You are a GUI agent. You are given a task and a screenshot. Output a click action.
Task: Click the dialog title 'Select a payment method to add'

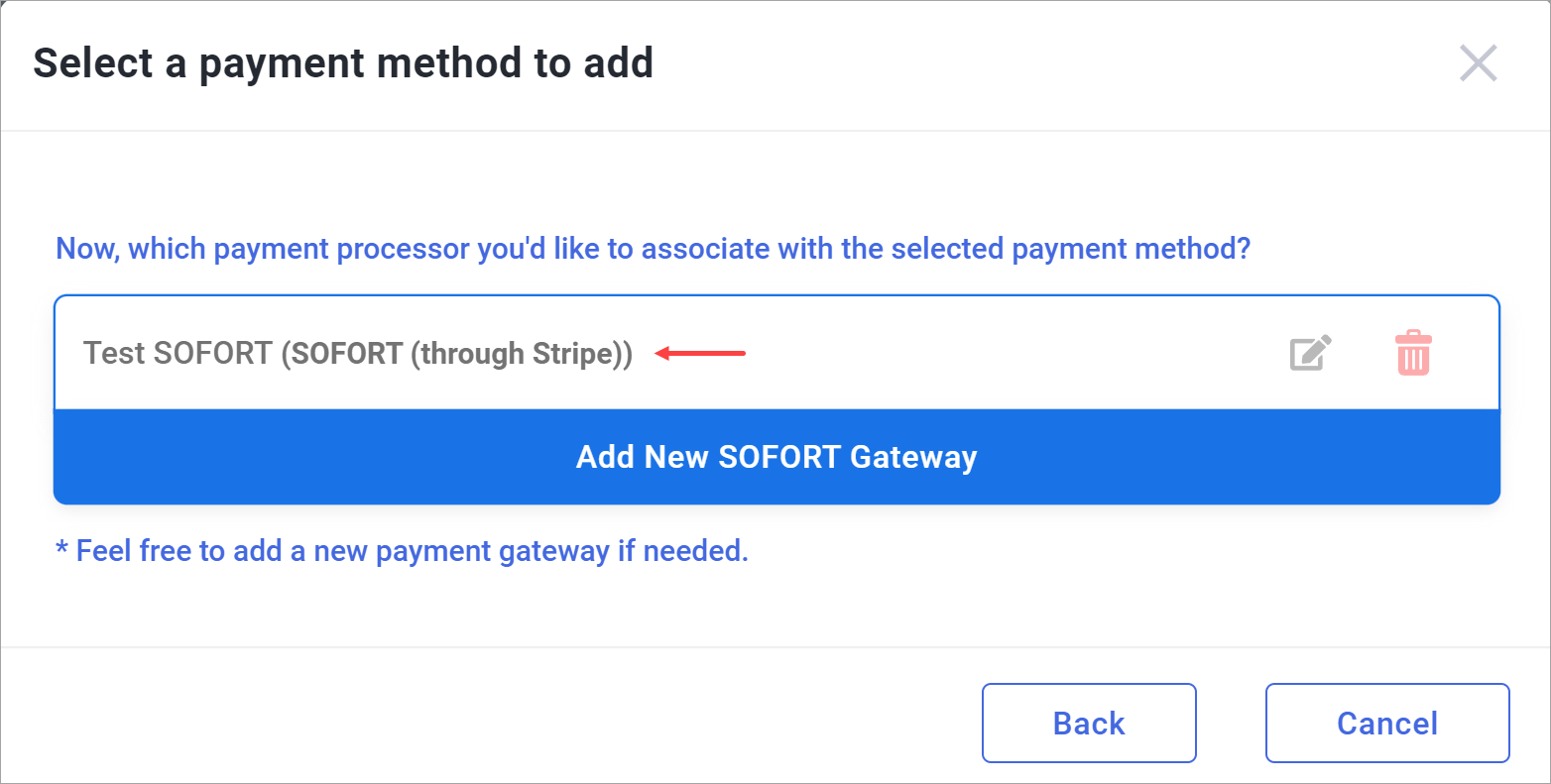(x=343, y=63)
